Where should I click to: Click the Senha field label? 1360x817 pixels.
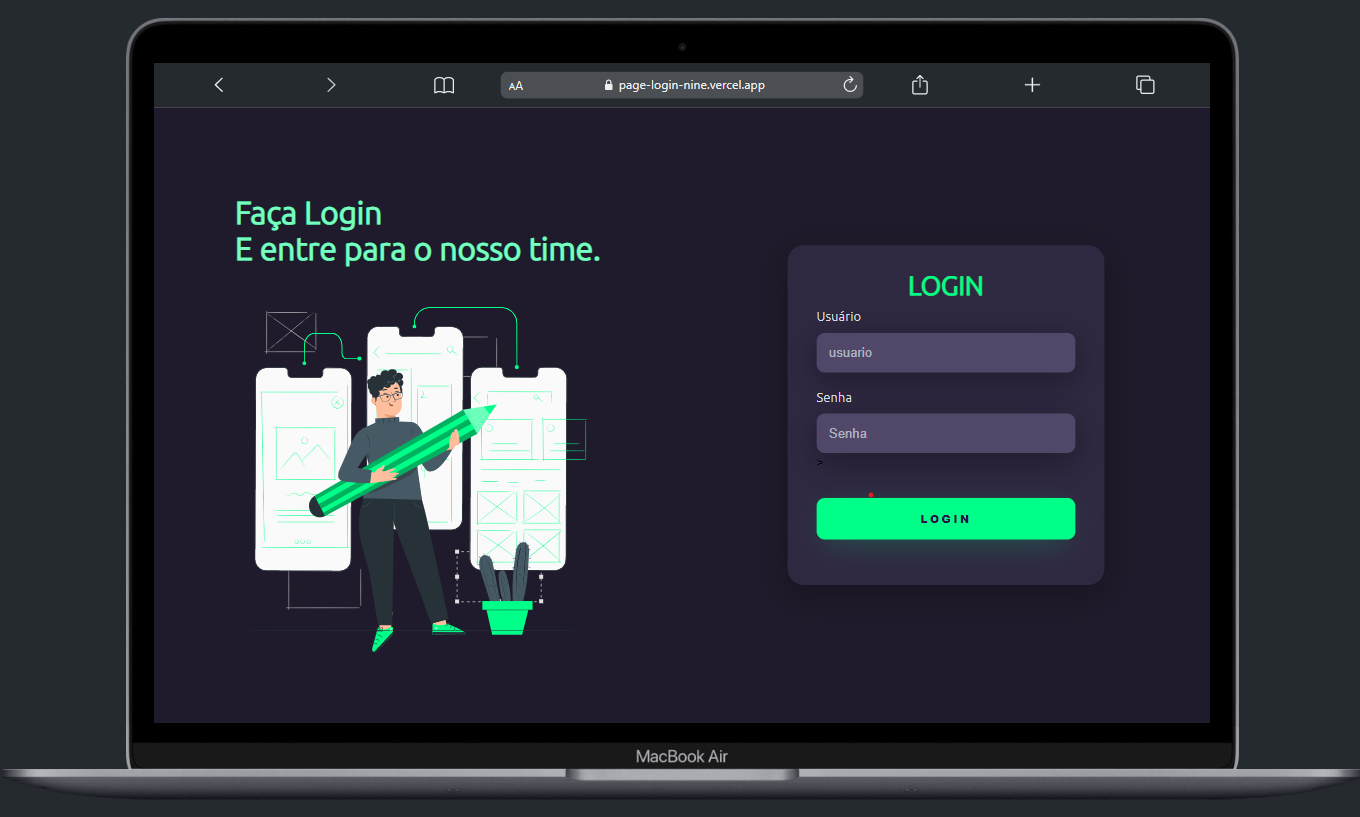[x=834, y=397]
